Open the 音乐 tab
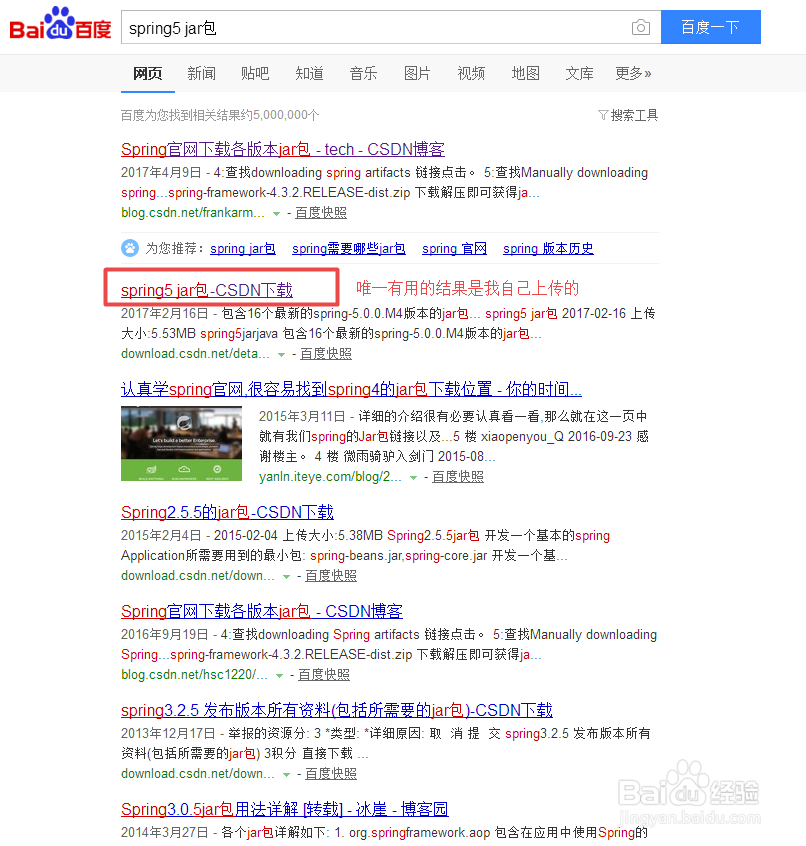This screenshot has width=806, height=846. coord(363,73)
